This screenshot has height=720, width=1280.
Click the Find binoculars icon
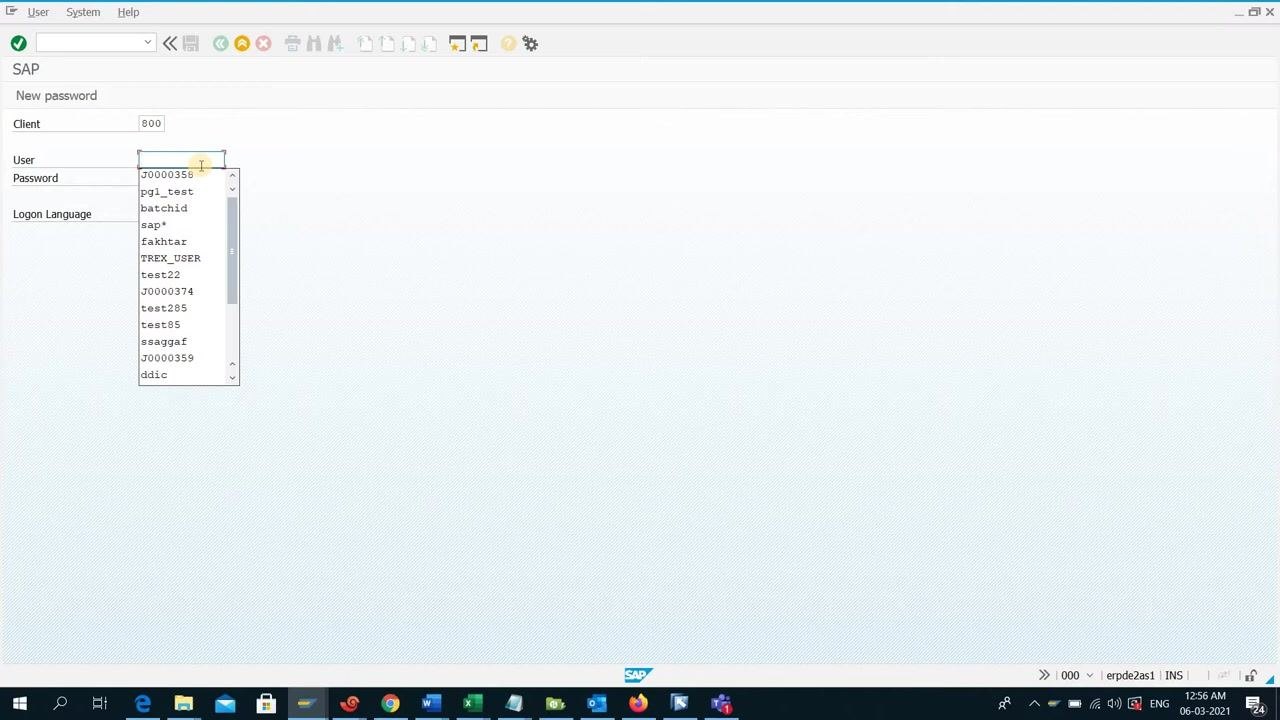[314, 43]
